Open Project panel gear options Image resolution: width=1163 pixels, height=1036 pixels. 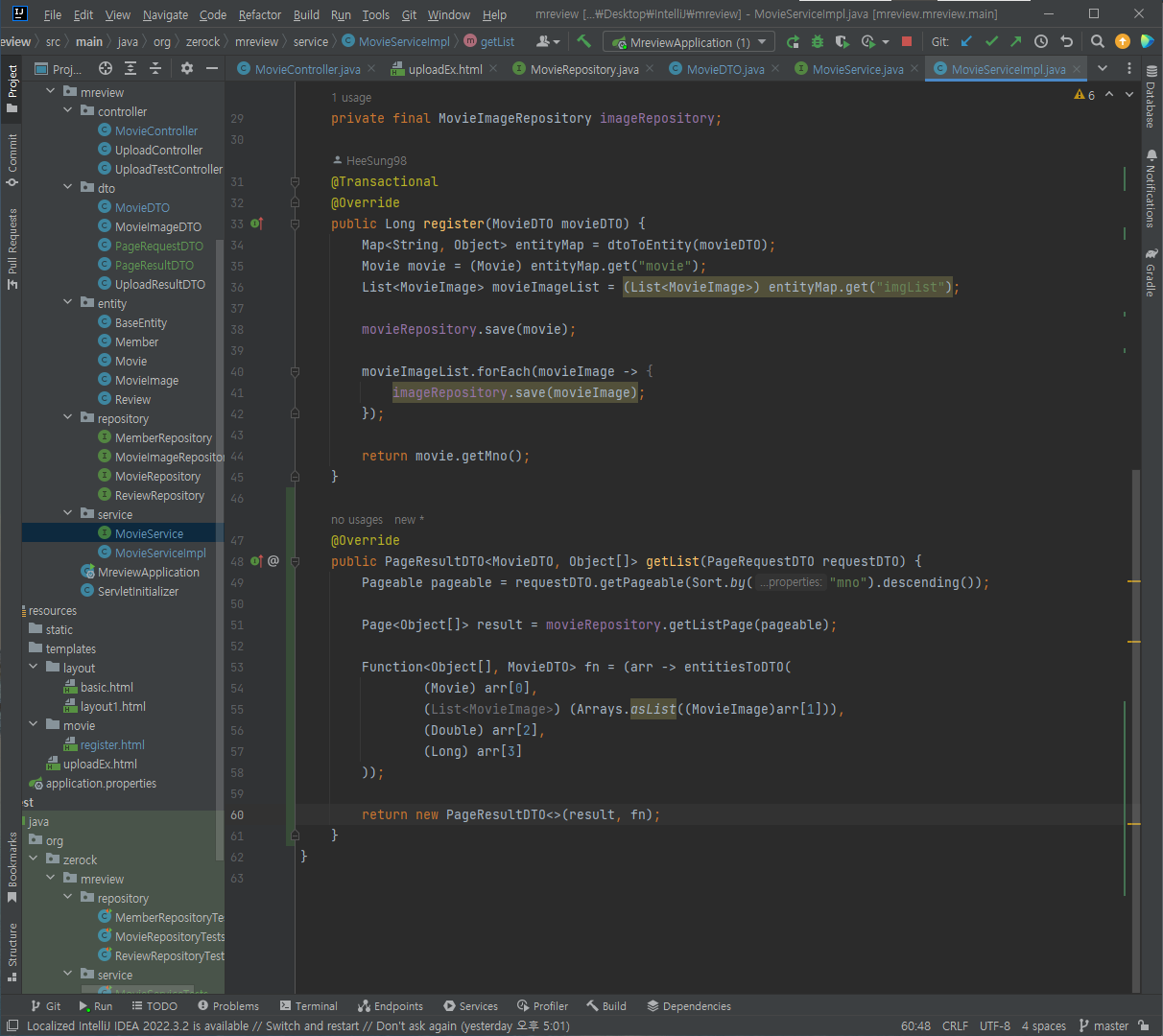click(x=187, y=68)
